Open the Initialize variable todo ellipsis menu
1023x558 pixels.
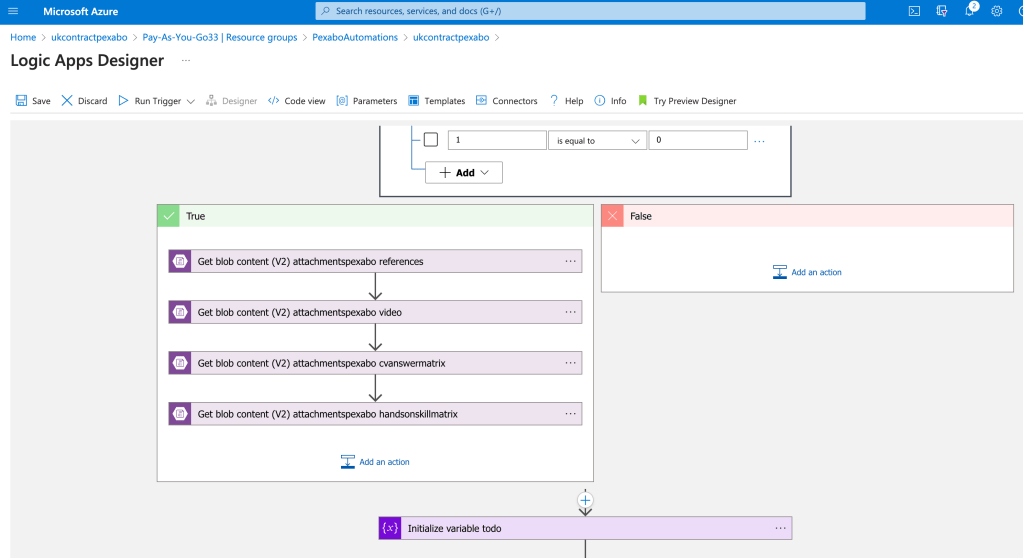click(780, 528)
